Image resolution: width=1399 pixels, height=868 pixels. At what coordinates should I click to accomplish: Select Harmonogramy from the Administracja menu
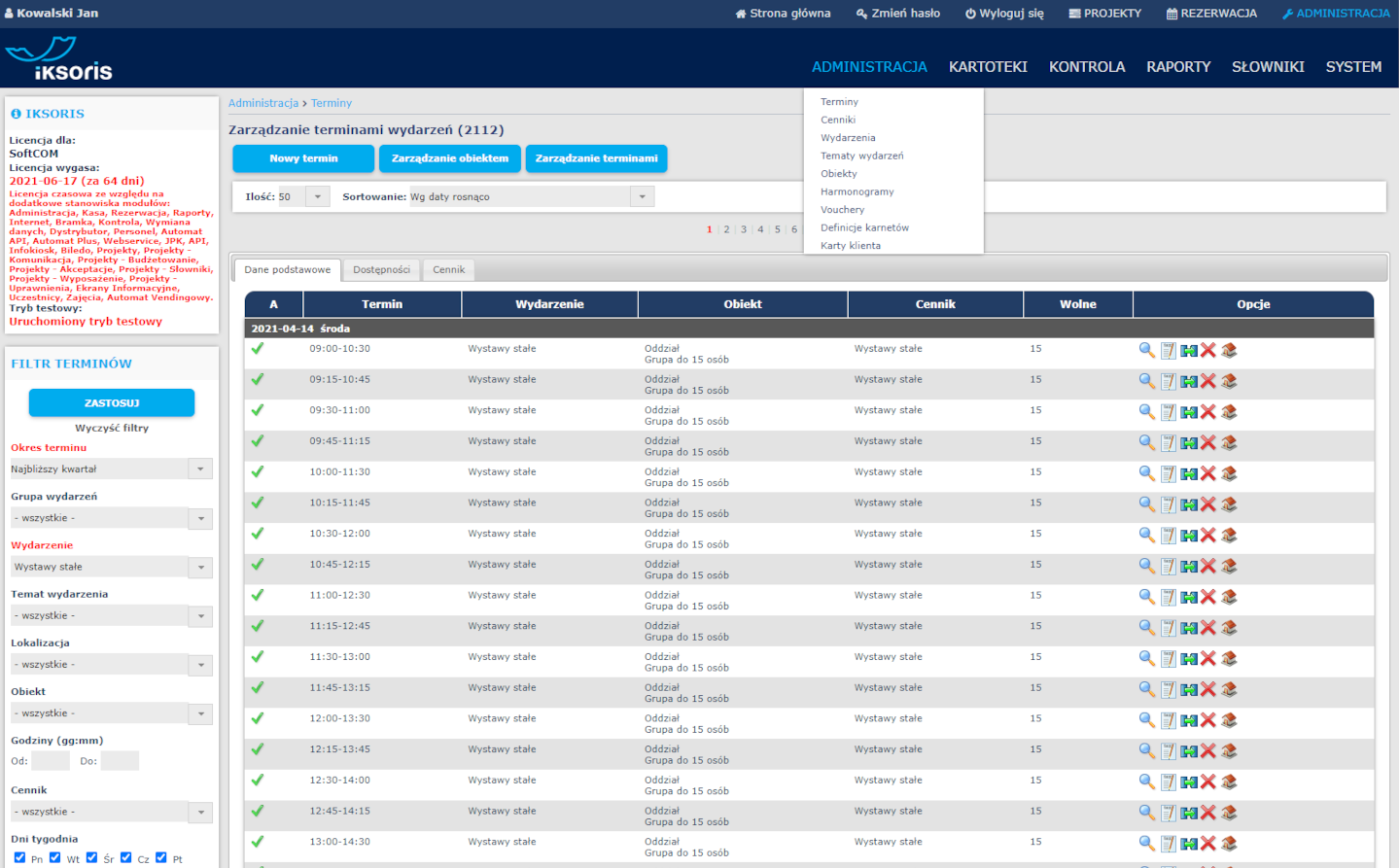coord(857,192)
